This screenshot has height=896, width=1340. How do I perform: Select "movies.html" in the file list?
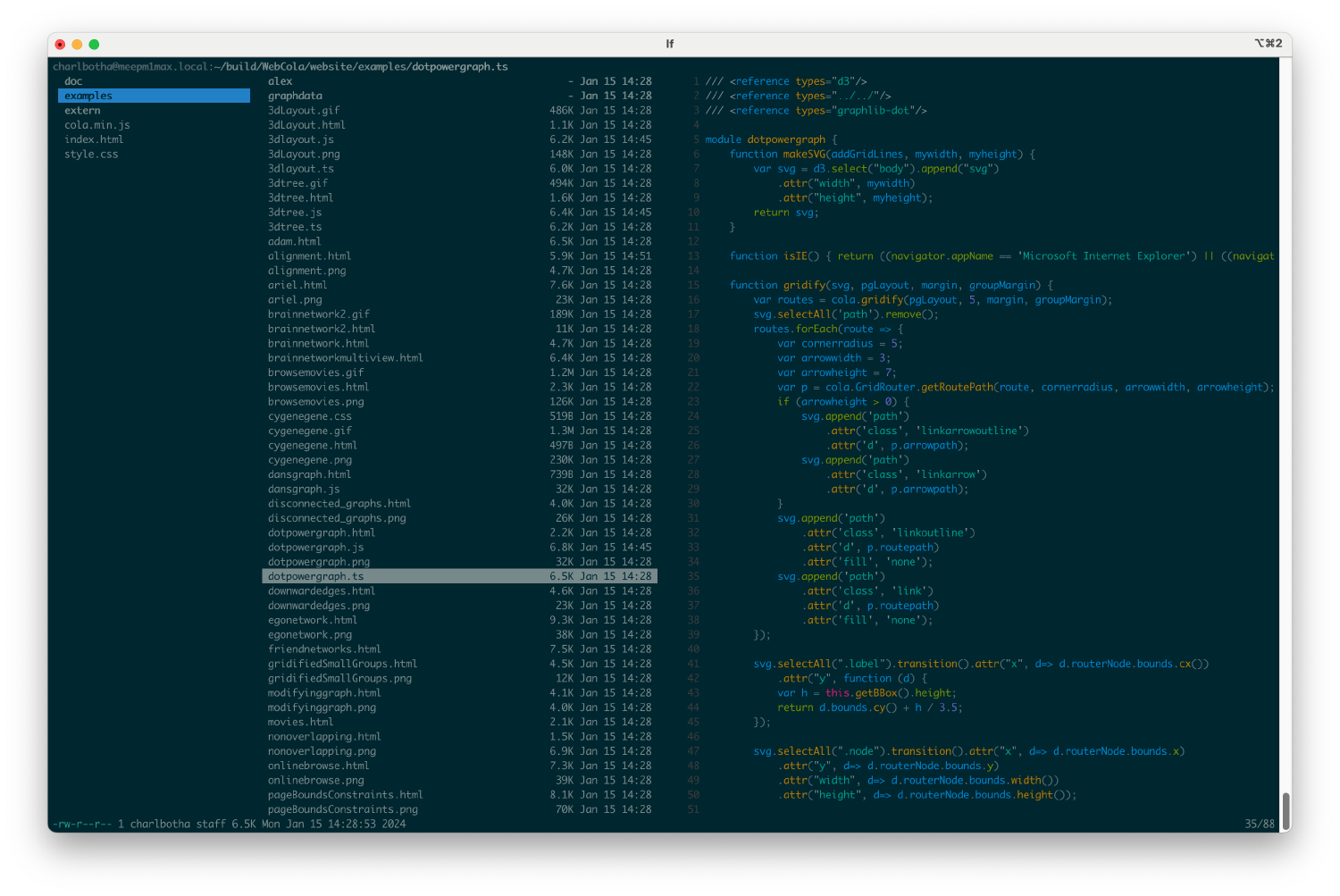[300, 721]
